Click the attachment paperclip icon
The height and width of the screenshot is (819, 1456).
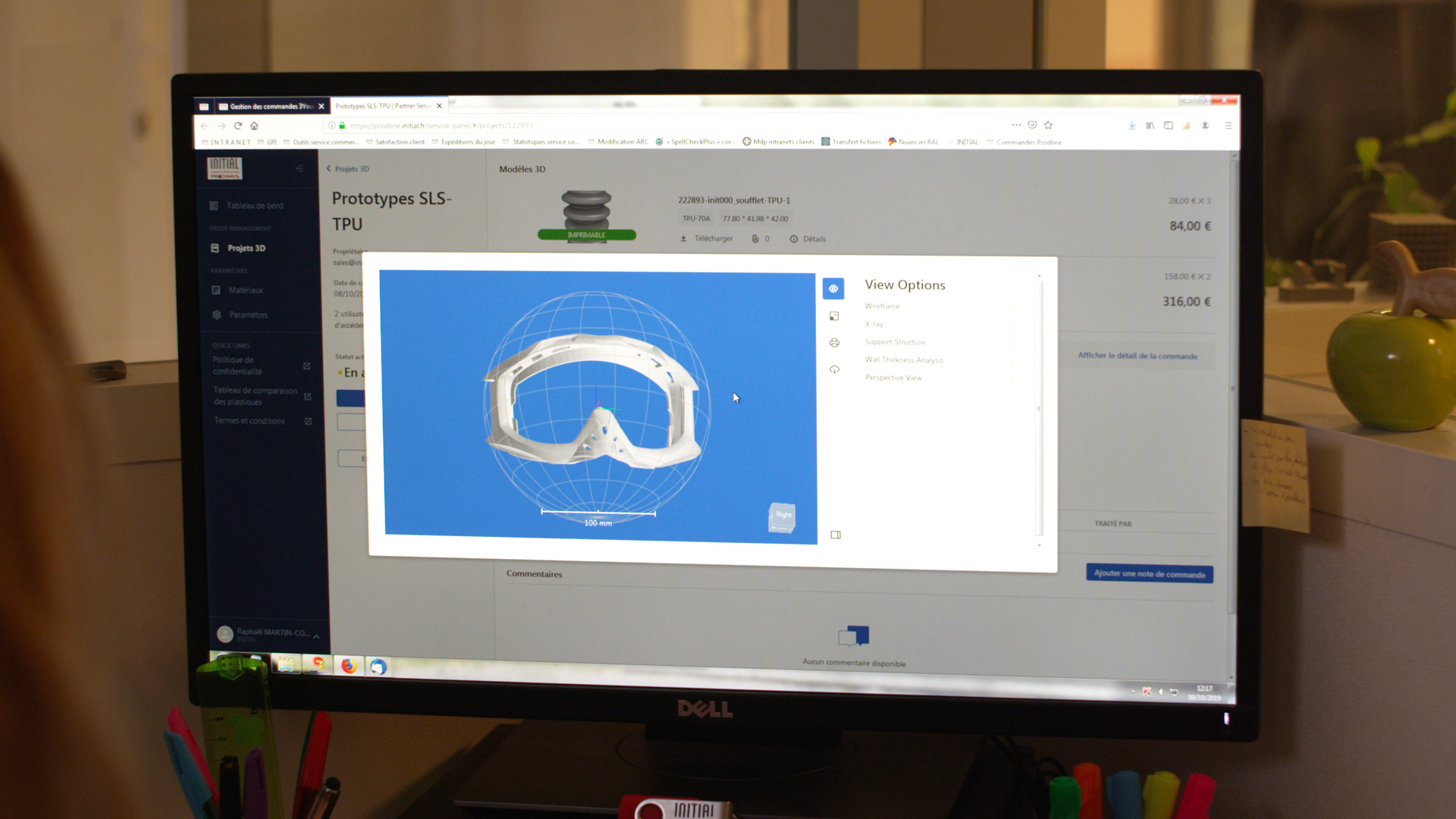click(x=755, y=239)
